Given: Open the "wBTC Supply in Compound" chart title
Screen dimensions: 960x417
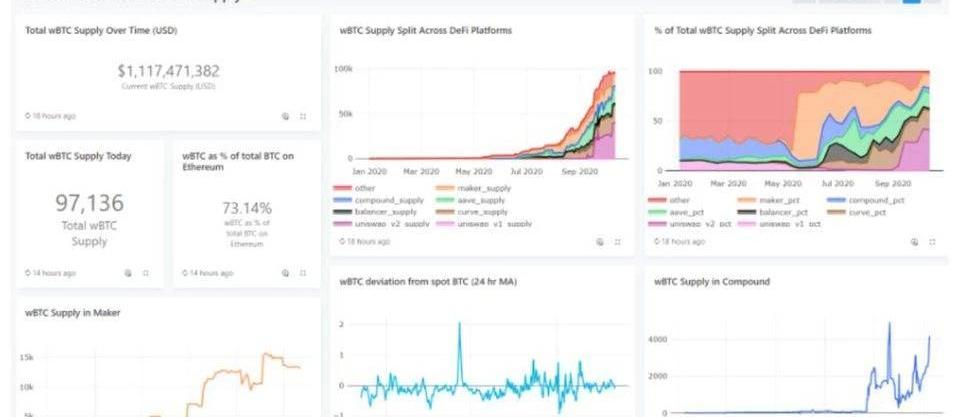Looking at the screenshot, I should [712, 282].
